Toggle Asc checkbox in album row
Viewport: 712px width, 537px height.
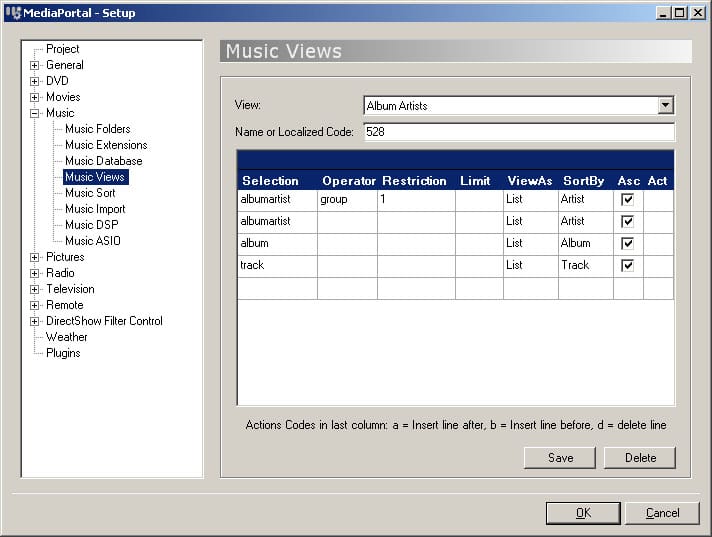pos(627,243)
